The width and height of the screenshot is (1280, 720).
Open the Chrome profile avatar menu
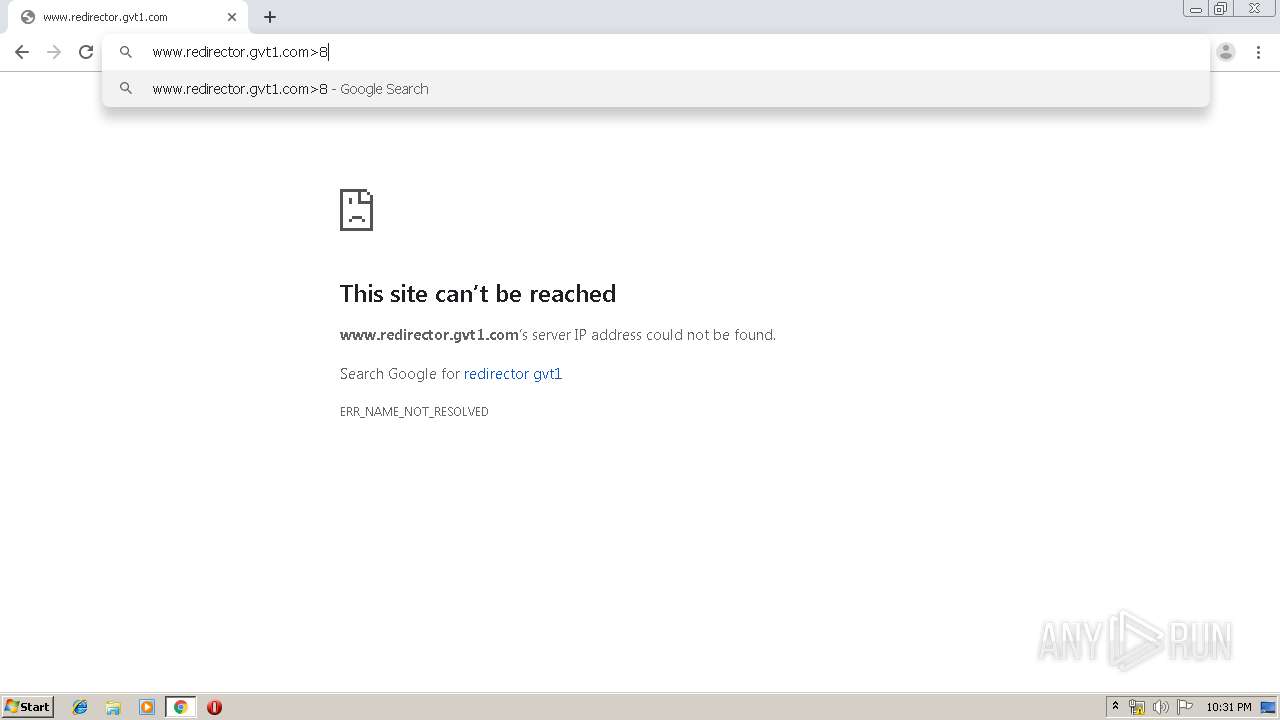coord(1226,52)
